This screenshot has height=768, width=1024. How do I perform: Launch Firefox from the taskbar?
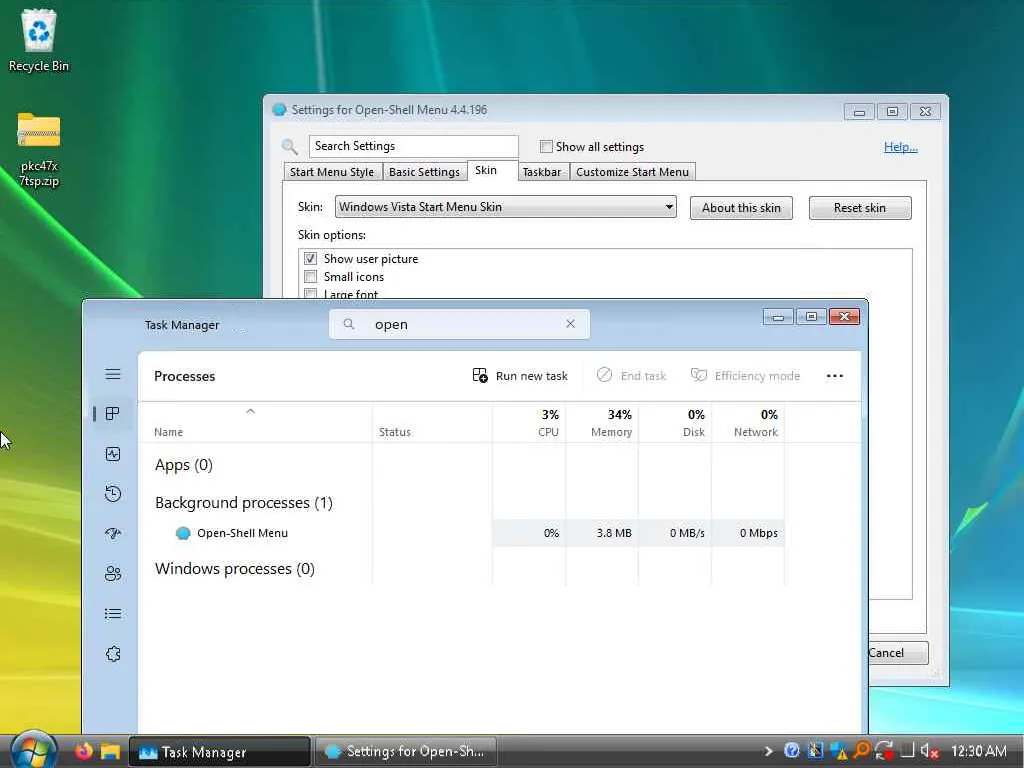[x=84, y=752]
